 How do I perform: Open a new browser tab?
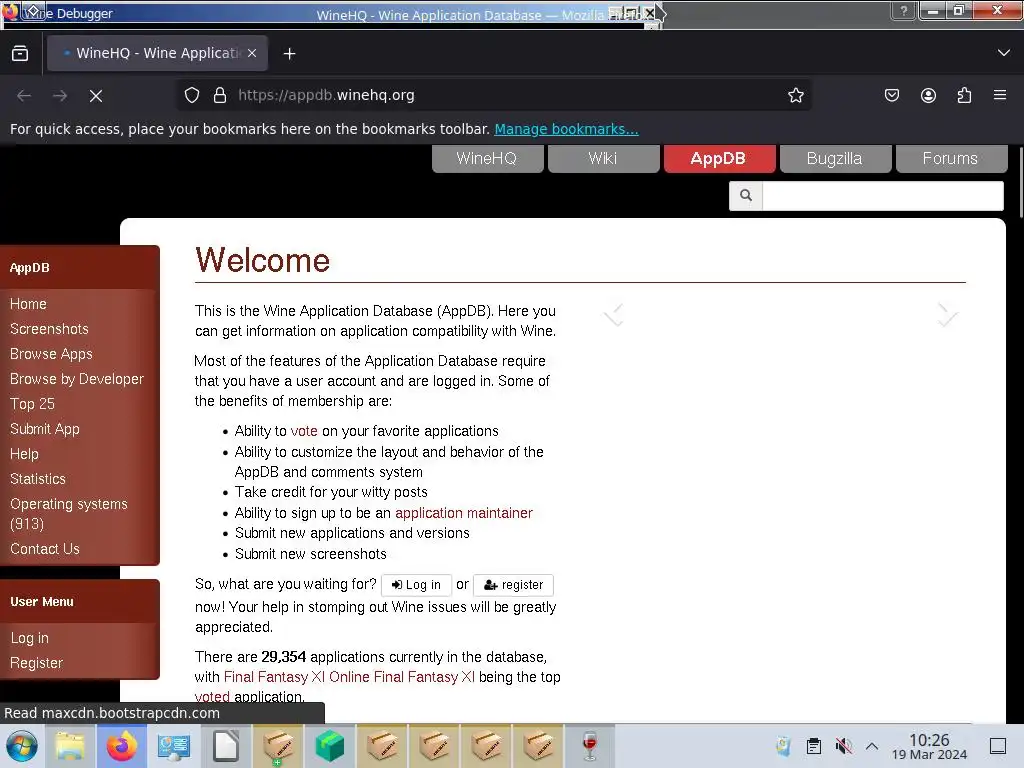(x=289, y=54)
